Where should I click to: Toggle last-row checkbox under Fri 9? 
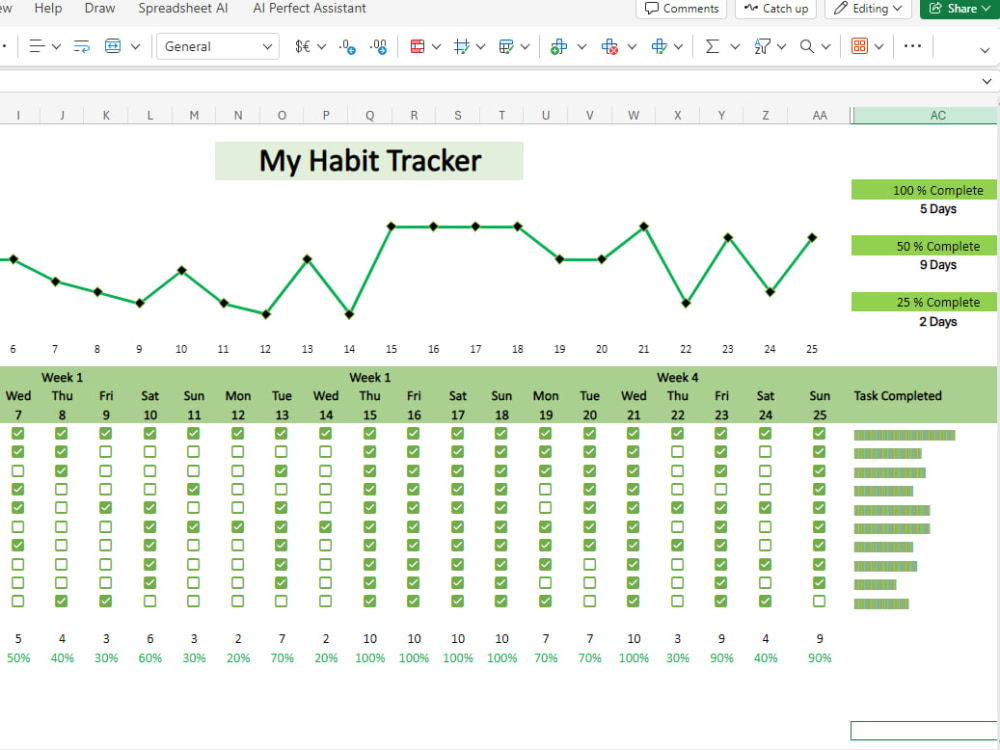pyautogui.click(x=106, y=601)
